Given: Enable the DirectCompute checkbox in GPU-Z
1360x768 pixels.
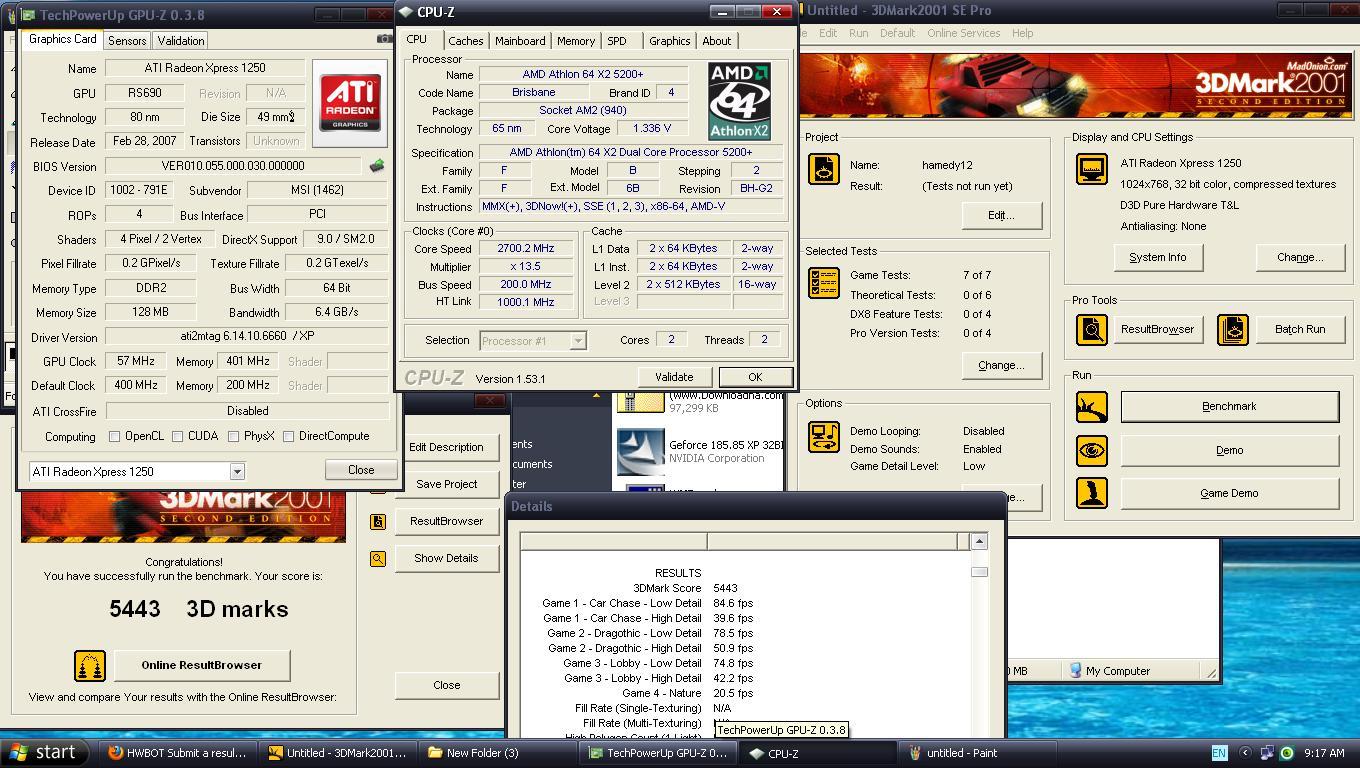Looking at the screenshot, I should click(288, 436).
